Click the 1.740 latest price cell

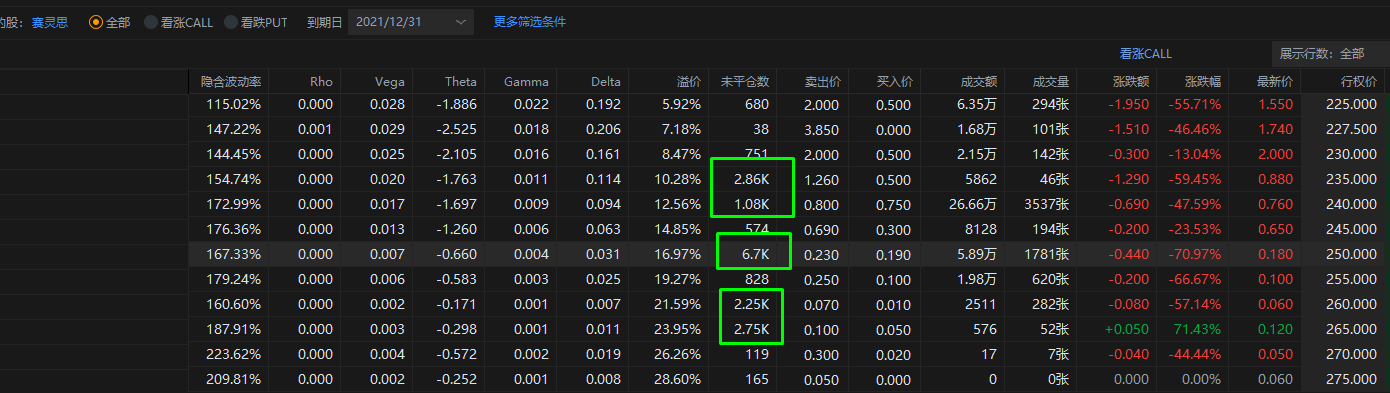[1276, 129]
